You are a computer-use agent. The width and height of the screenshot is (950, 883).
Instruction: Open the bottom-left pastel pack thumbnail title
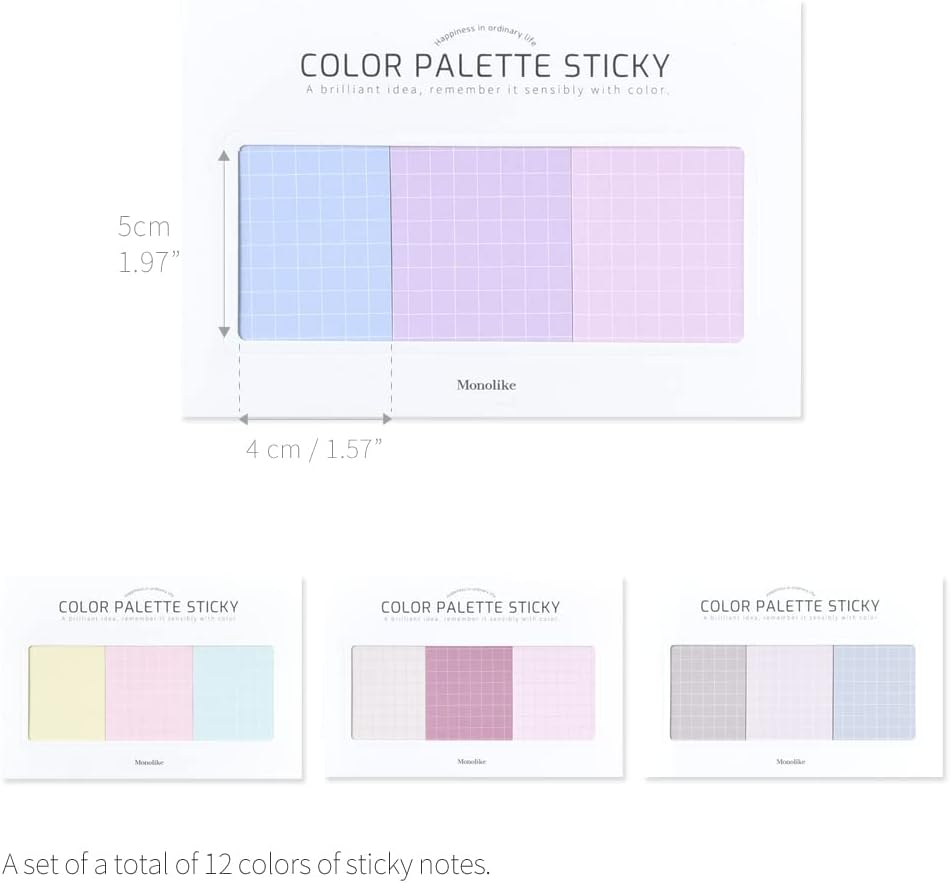click(148, 606)
